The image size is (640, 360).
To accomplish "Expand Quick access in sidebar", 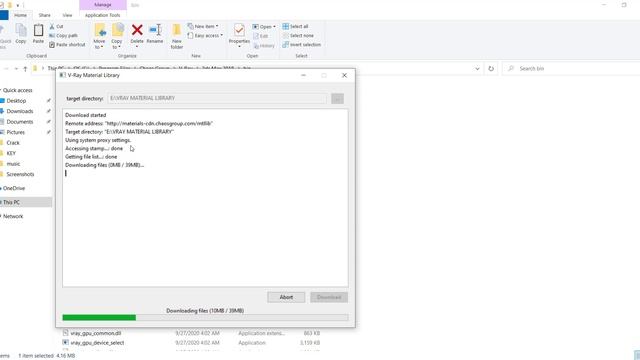I will [1, 90].
